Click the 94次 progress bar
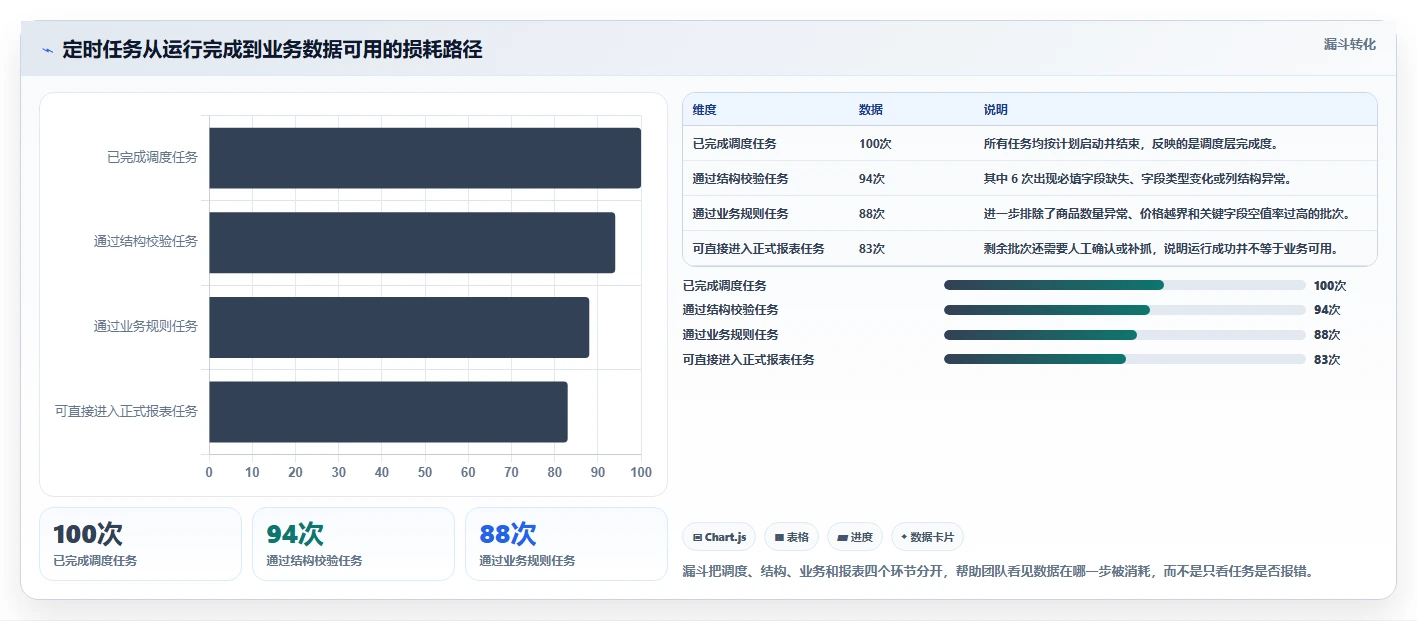1417x621 pixels. [1125, 310]
